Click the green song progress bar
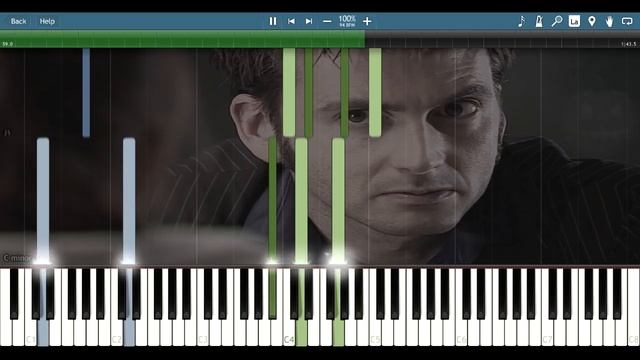The height and width of the screenshot is (360, 640). (x=182, y=39)
